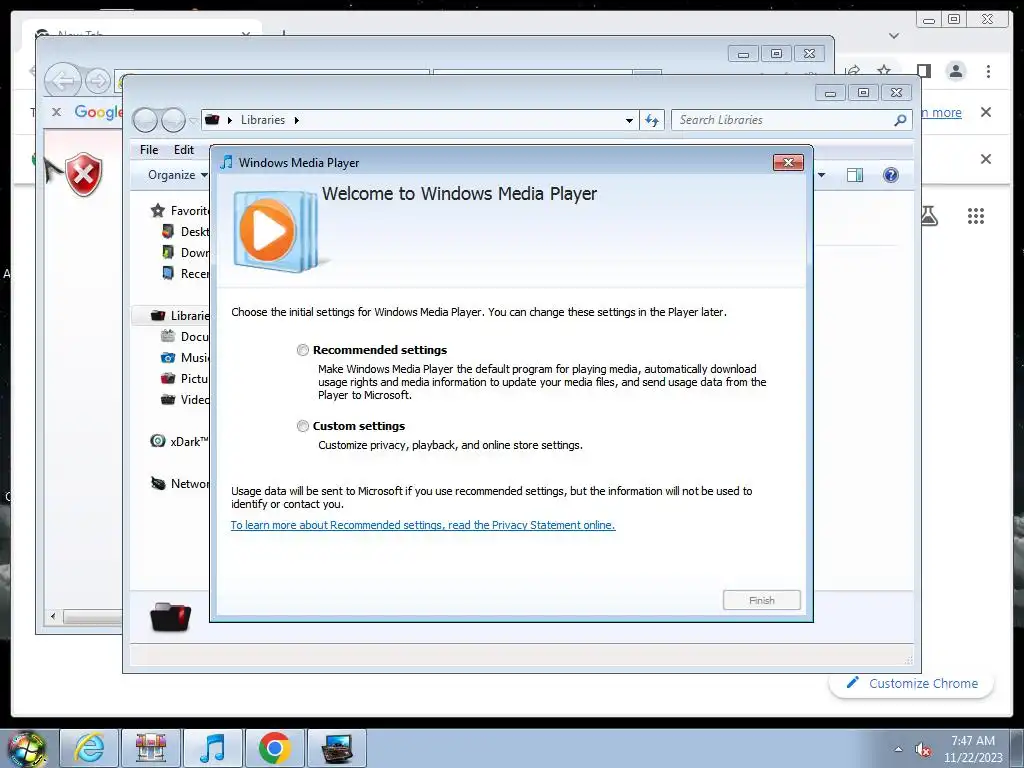The height and width of the screenshot is (768, 1024).
Task: Bookmark this tab with star icon
Action: [x=884, y=69]
